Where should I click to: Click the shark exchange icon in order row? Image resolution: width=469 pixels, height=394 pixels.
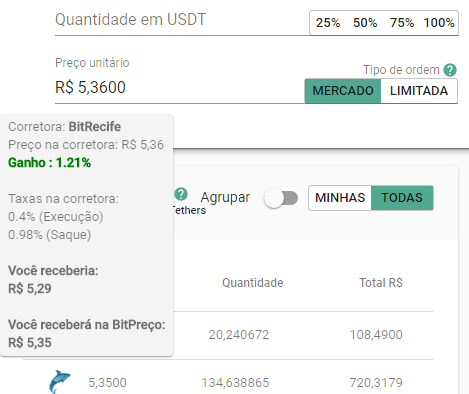60,382
